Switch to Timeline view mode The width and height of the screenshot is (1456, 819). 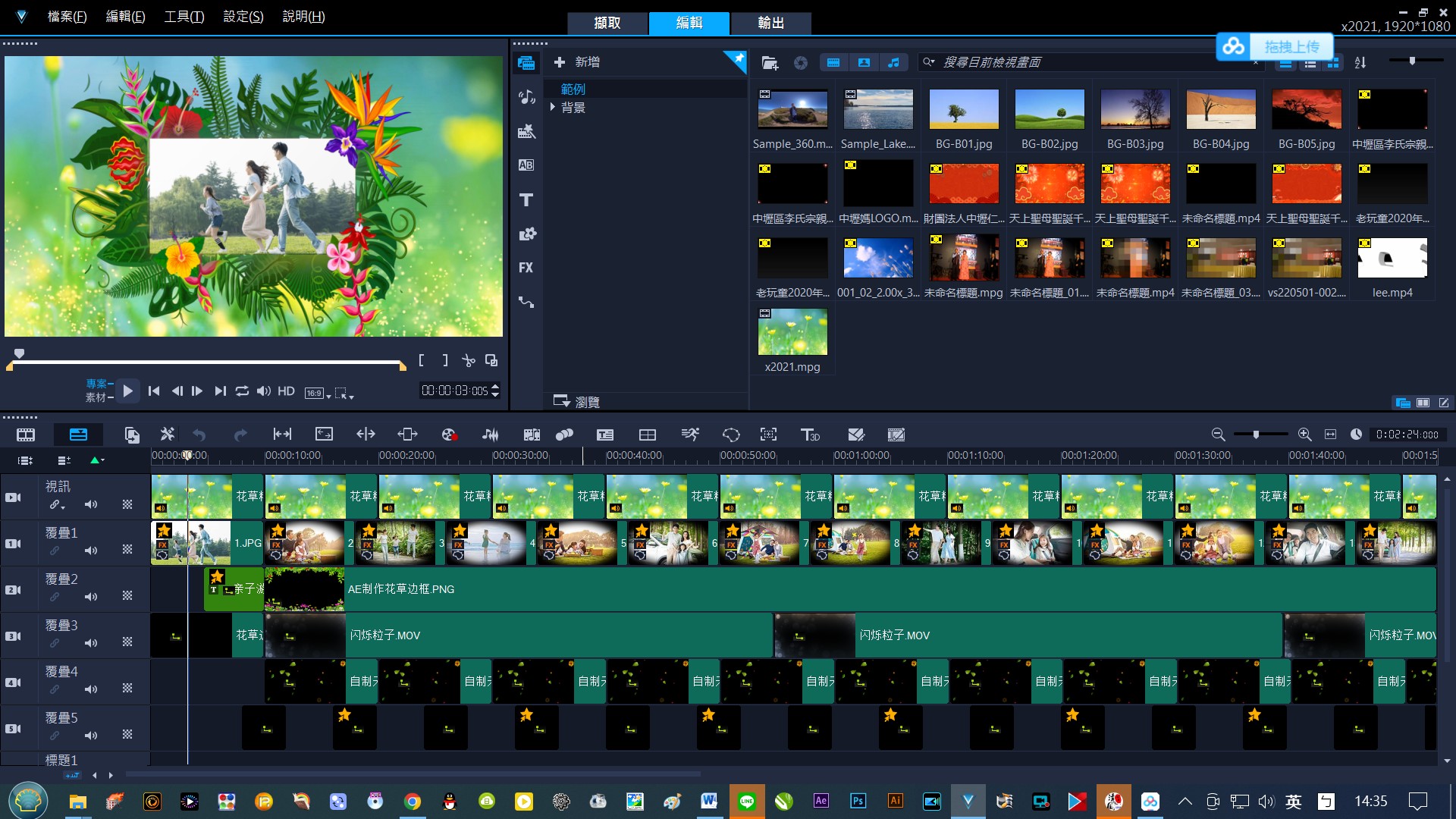click(x=78, y=435)
